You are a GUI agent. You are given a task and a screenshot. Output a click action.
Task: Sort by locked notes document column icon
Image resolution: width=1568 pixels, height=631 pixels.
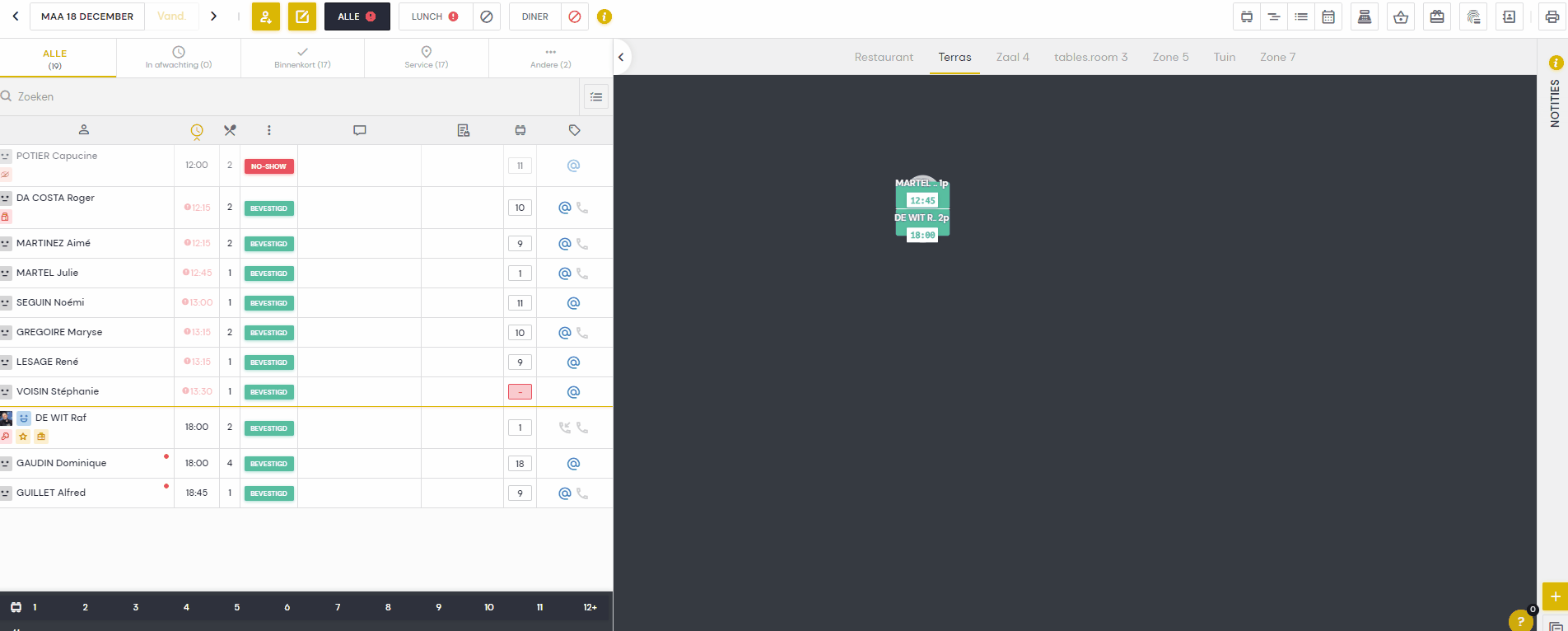click(x=464, y=130)
